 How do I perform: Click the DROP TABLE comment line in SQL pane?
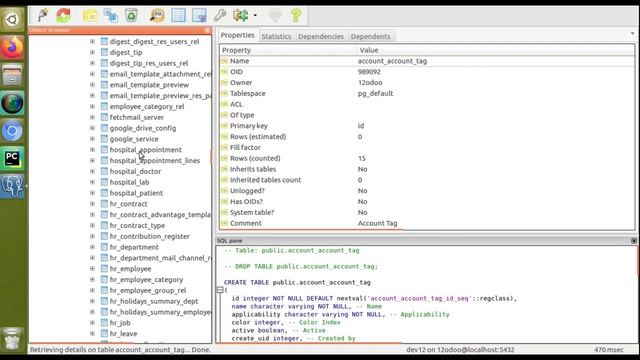point(301,267)
